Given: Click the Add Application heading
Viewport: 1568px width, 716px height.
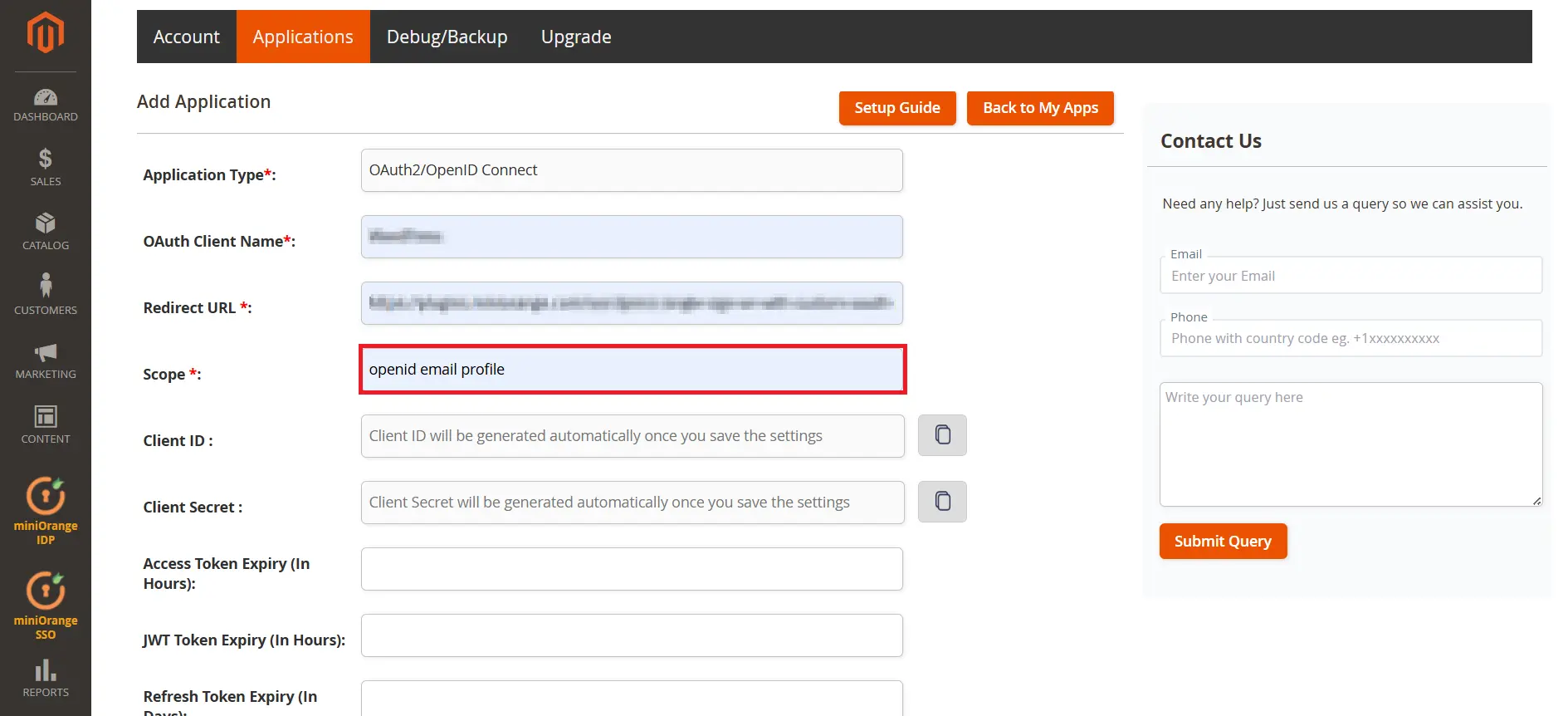Looking at the screenshot, I should [x=203, y=101].
